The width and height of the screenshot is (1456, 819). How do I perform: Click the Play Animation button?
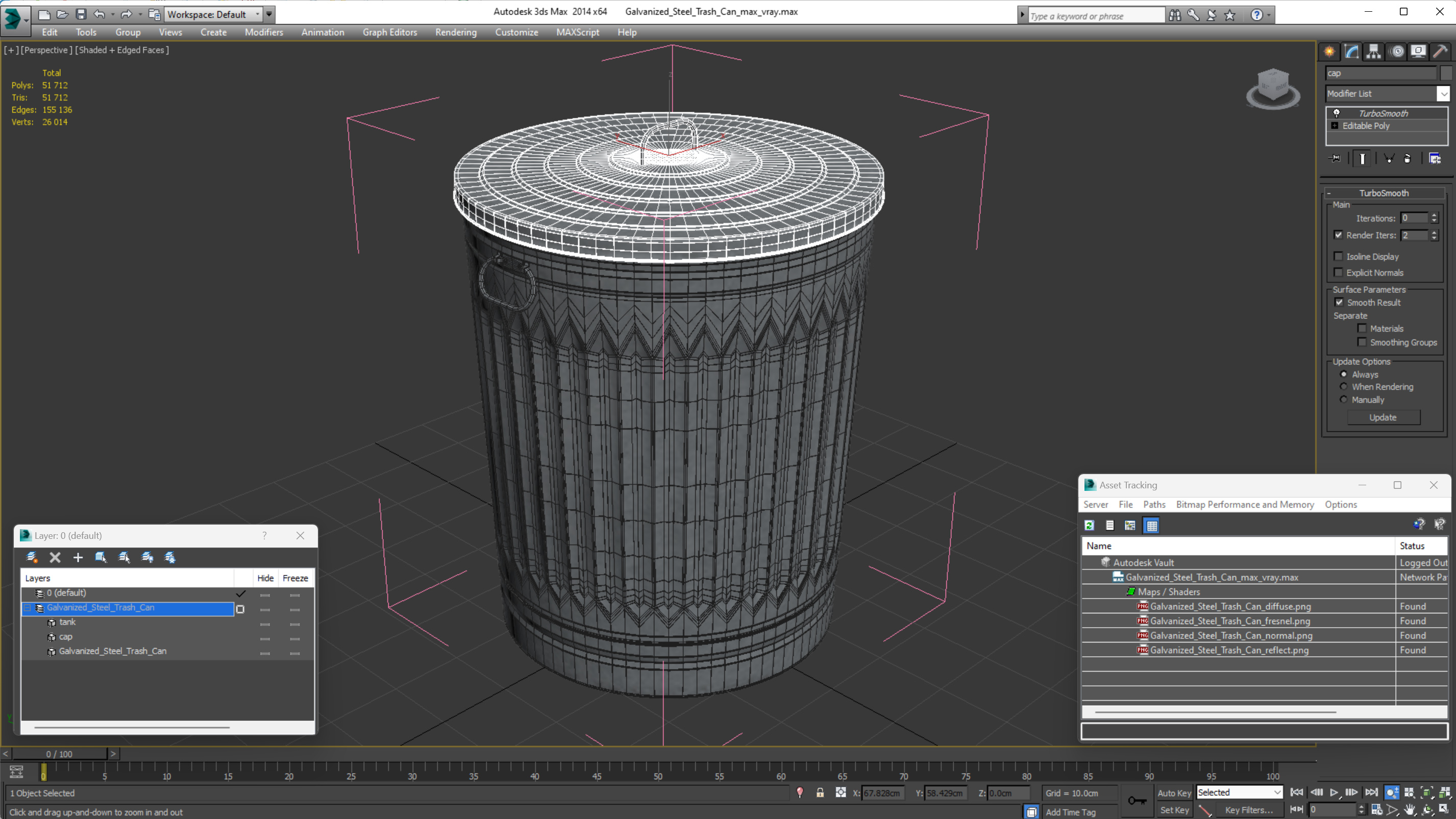coord(1334,792)
